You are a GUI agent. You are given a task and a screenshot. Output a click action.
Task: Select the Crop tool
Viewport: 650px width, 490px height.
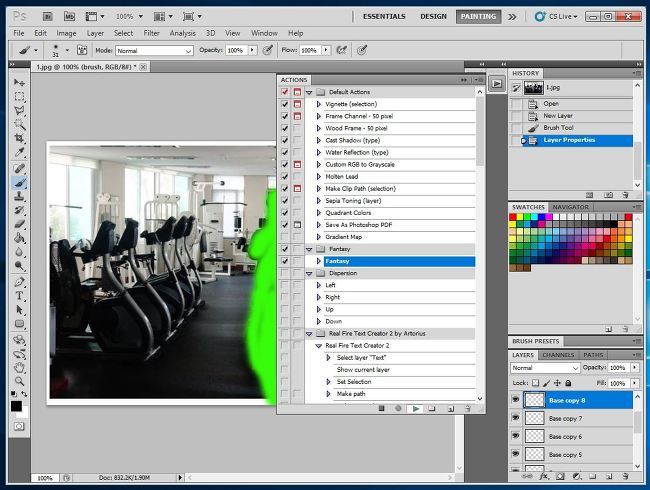click(19, 138)
